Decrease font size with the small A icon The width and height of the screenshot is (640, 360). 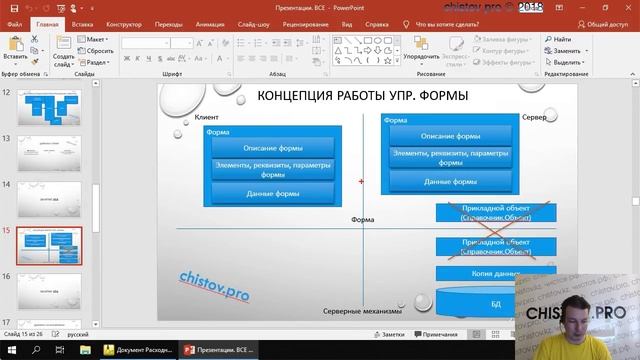(x=211, y=43)
